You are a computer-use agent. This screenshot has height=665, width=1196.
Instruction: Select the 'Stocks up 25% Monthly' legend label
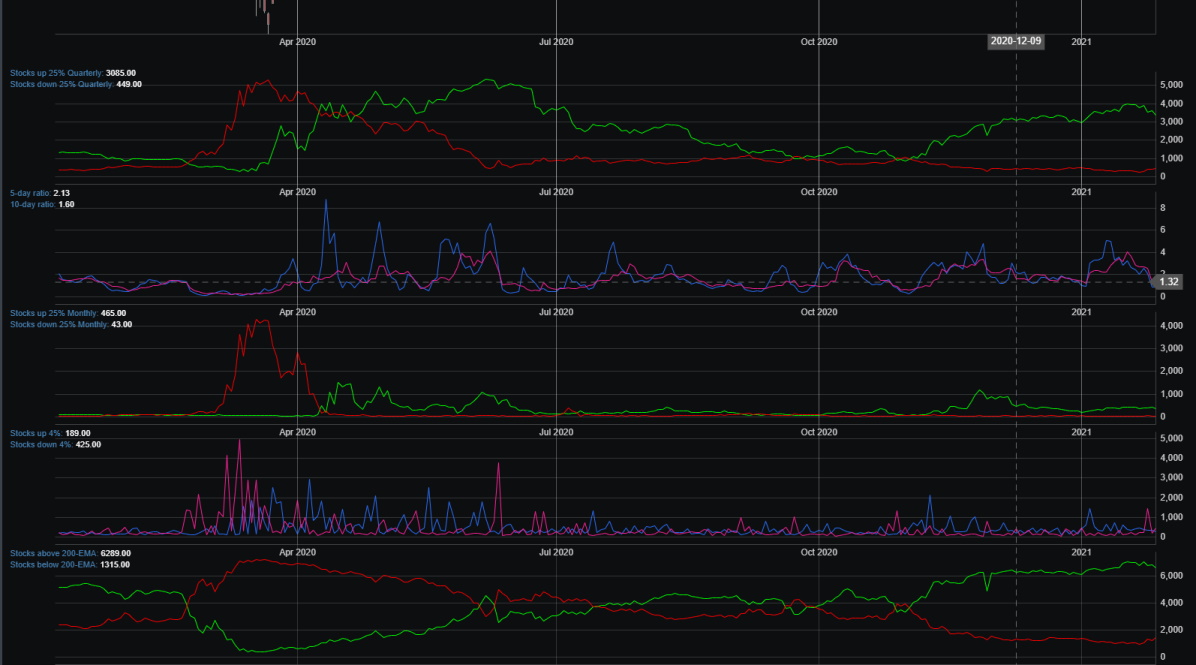coord(54,313)
